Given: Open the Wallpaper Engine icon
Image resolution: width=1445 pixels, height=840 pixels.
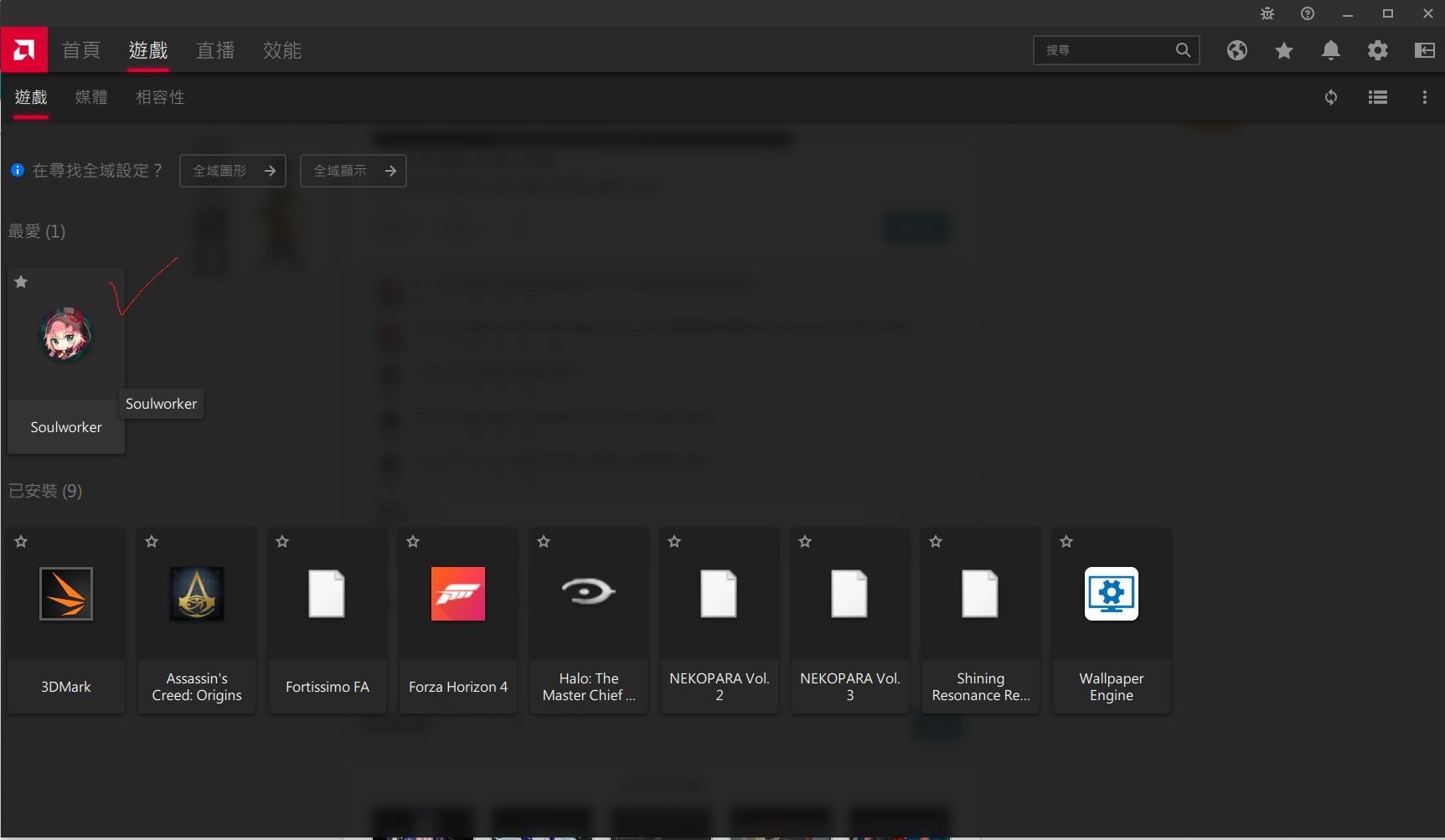Looking at the screenshot, I should pos(1112,594).
